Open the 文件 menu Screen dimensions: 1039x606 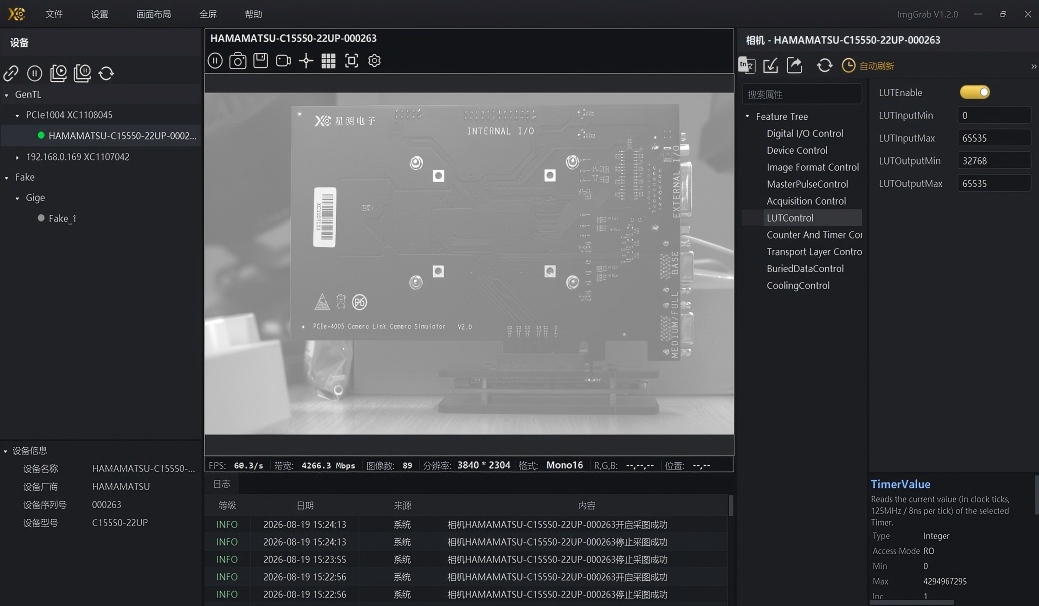tap(54, 14)
